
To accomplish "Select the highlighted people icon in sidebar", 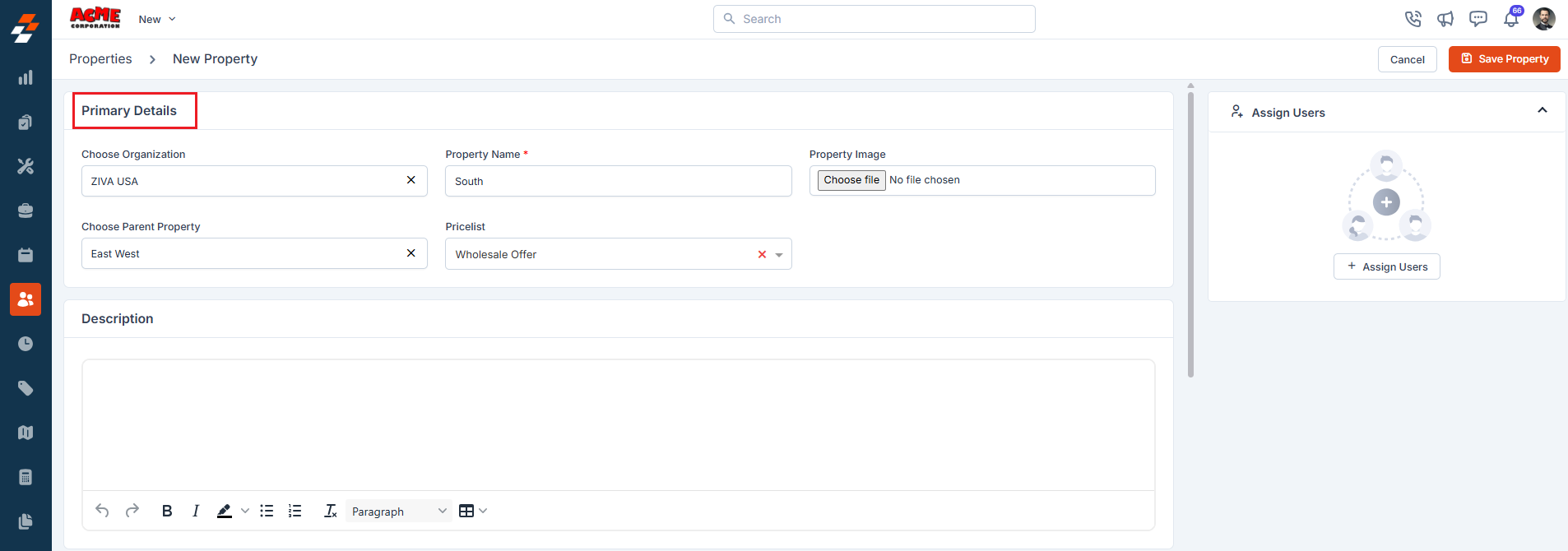I will [26, 299].
